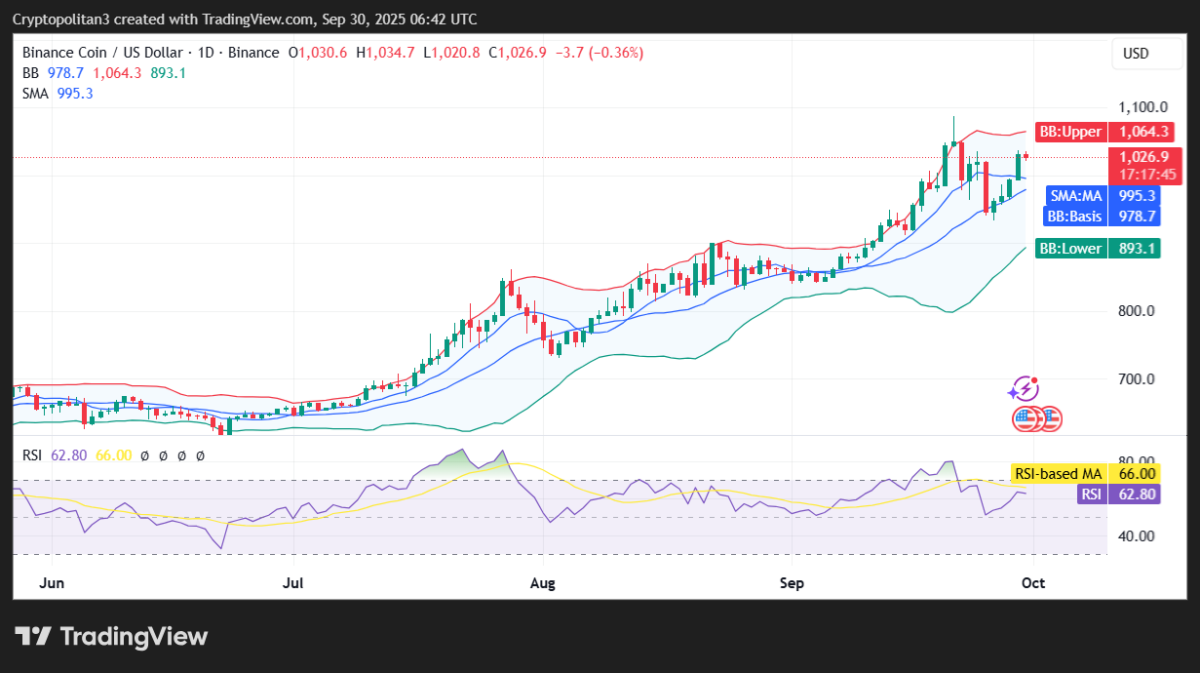Click the first ø icon in the RSI legend
The image size is (1200, 673).
tap(145, 455)
